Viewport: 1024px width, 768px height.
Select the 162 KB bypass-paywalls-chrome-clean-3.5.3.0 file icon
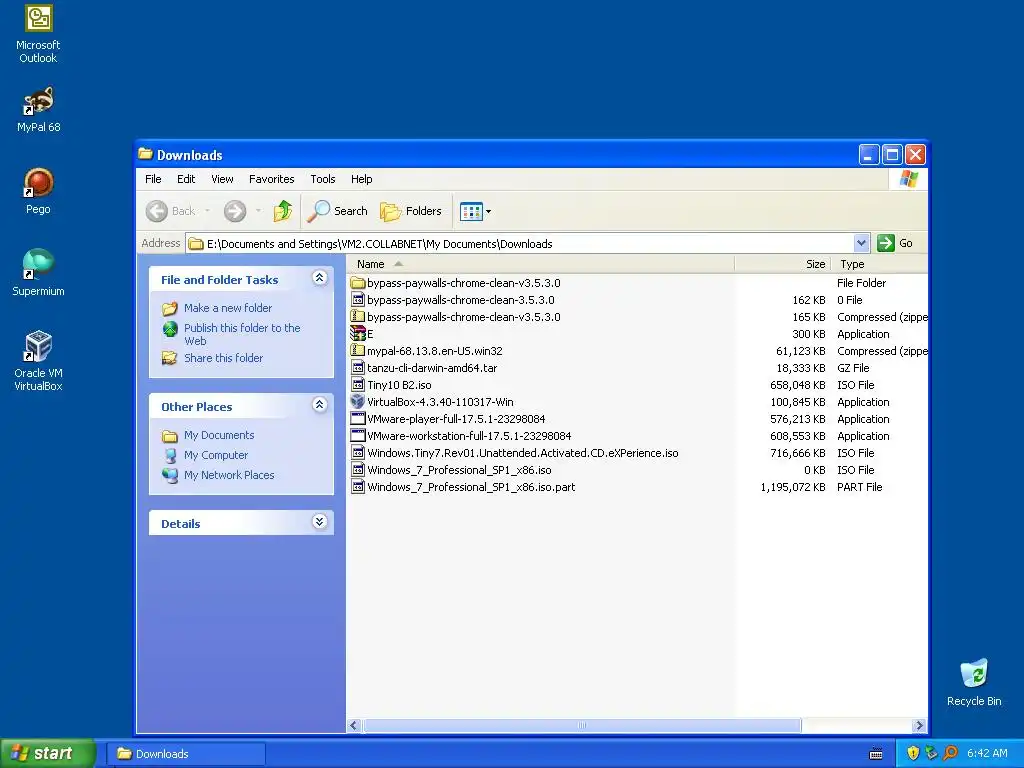pyautogui.click(x=357, y=300)
